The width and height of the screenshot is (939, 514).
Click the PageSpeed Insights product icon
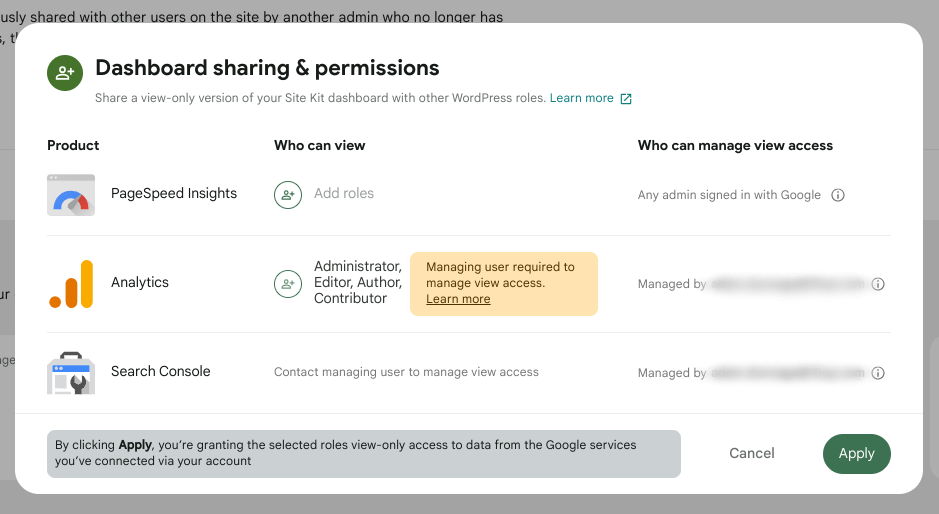coord(71,195)
